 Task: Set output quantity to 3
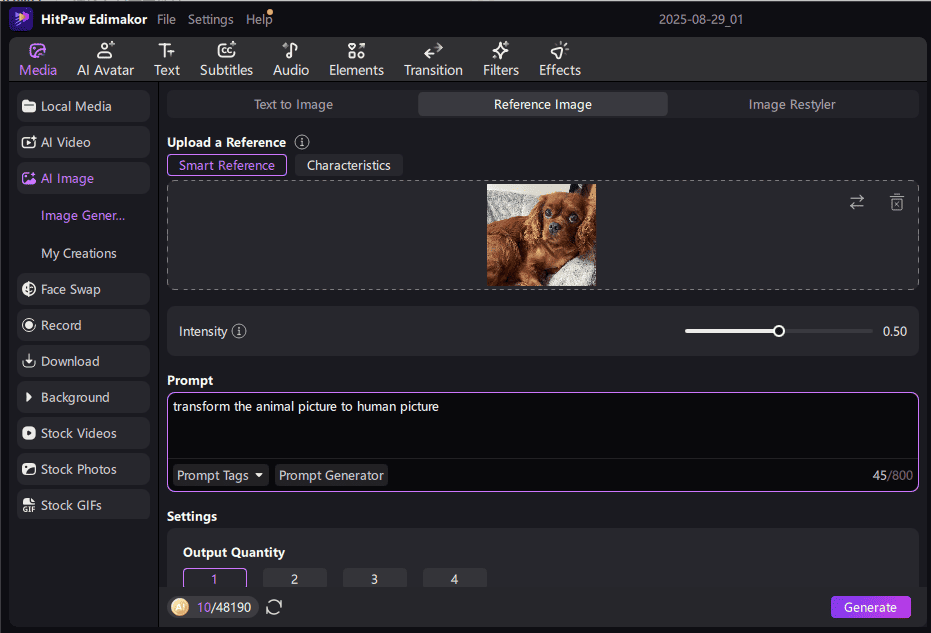pos(375,578)
